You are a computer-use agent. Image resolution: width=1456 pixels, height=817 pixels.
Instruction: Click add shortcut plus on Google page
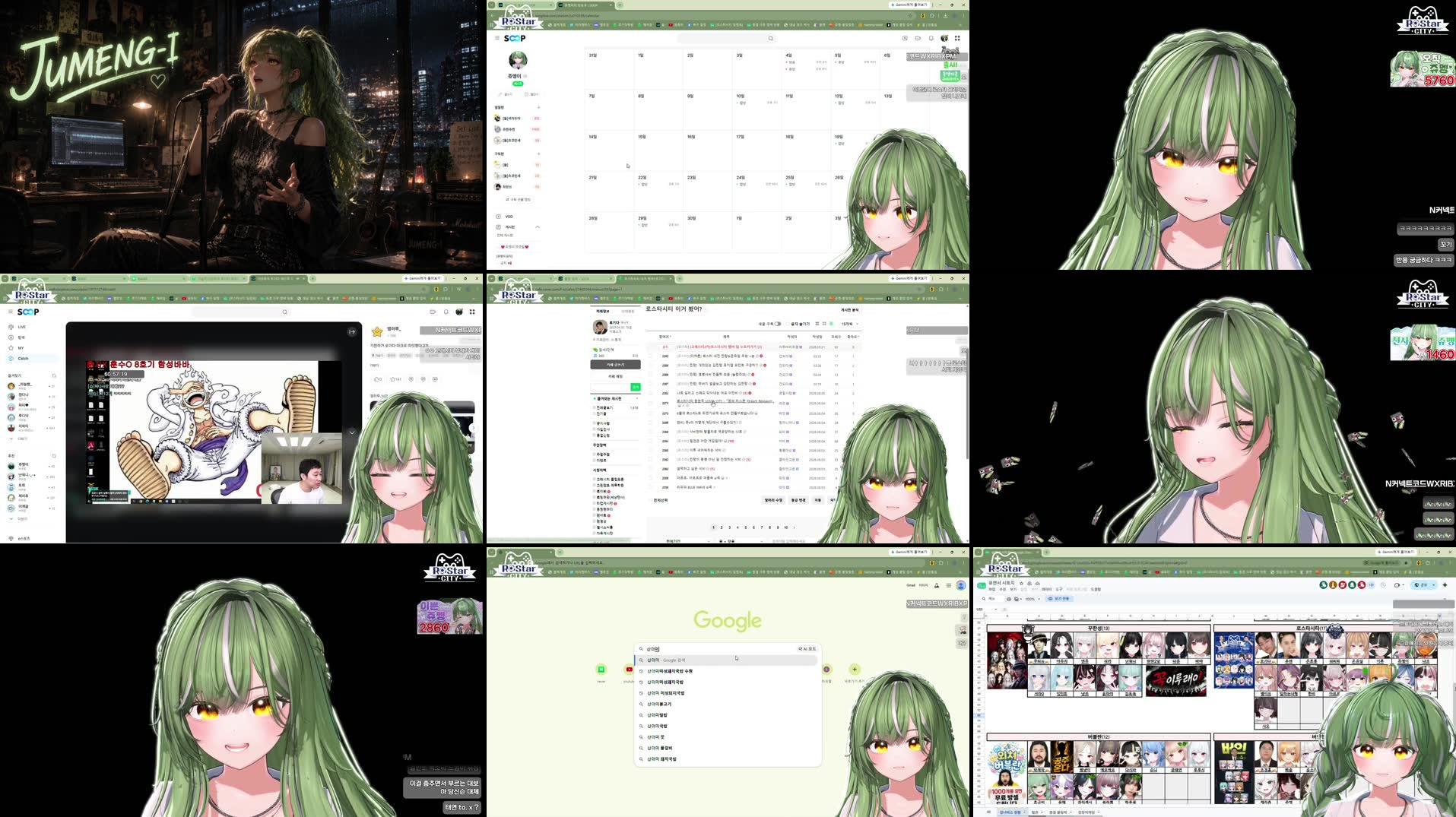tap(855, 670)
